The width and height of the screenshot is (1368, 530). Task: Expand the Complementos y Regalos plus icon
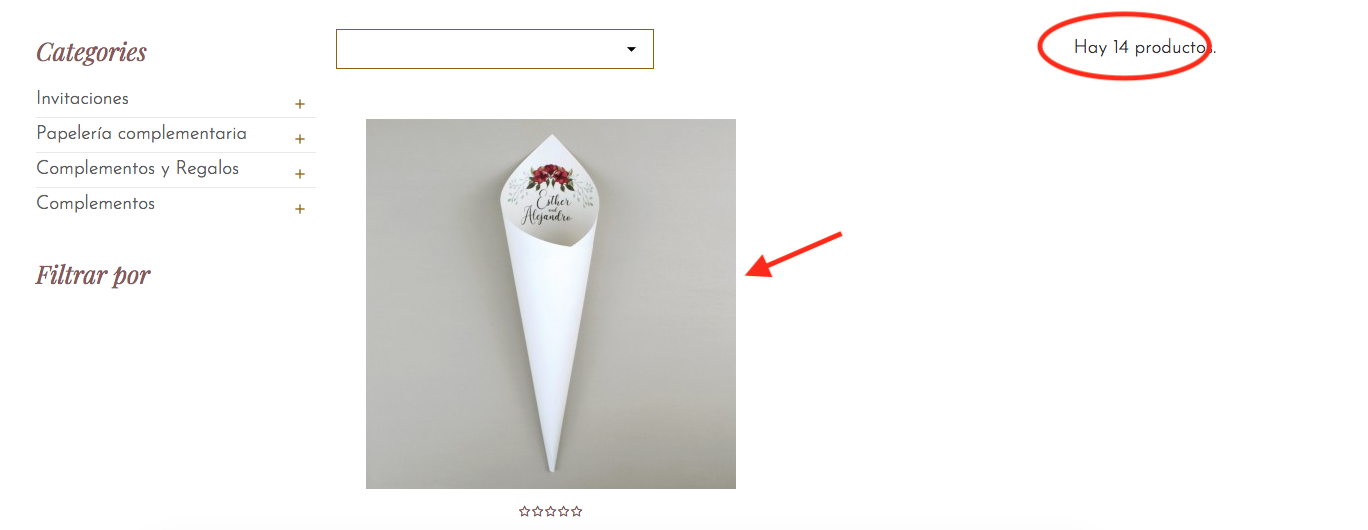[x=300, y=174]
